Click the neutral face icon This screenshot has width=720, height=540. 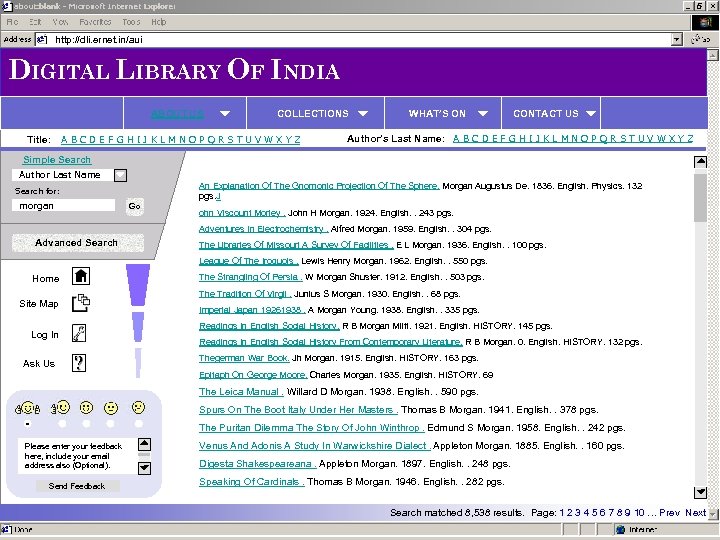pos(111,408)
